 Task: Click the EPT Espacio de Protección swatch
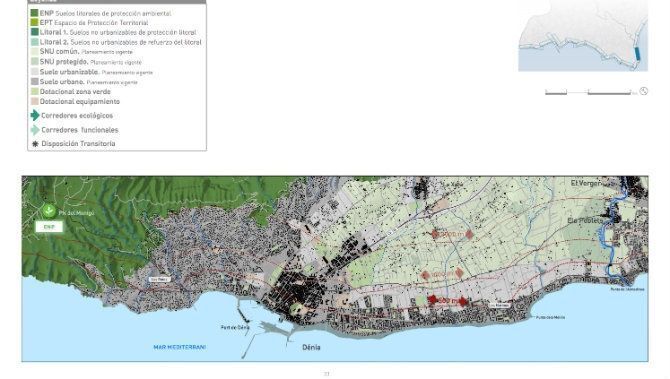[x=35, y=22]
